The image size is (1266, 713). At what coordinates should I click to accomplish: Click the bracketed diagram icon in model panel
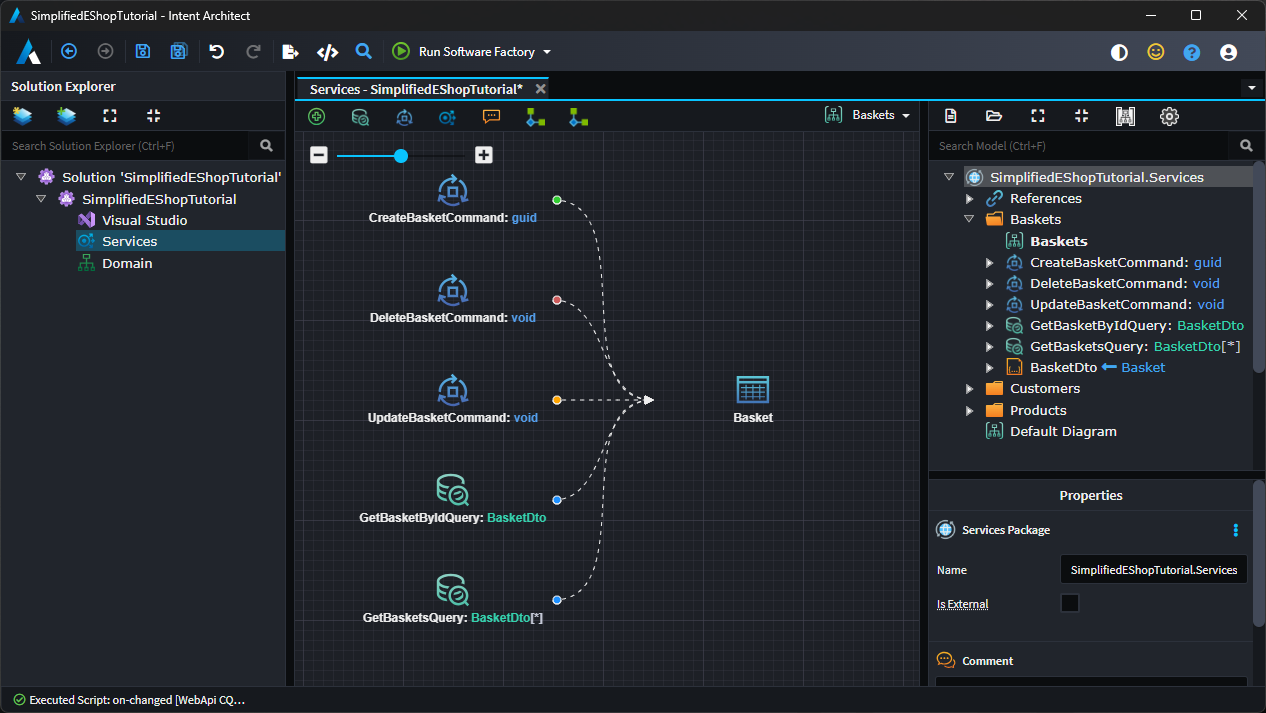coord(1125,116)
